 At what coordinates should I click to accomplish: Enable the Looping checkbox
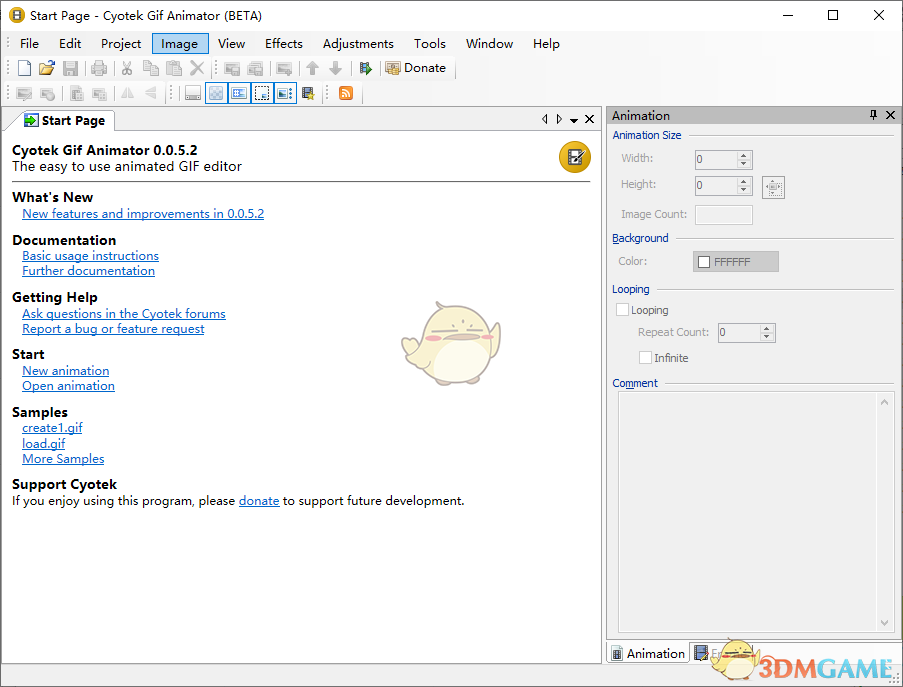pos(621,310)
